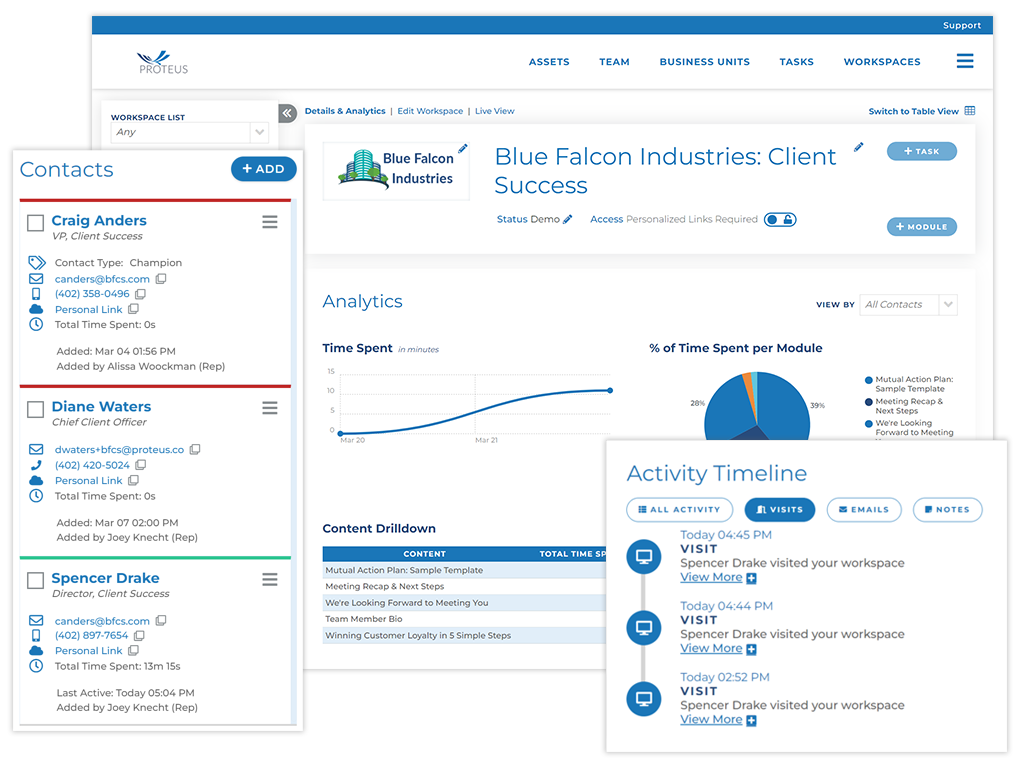Image resolution: width=1024 pixels, height=768 pixels.
Task: Open the Team menu
Action: point(614,62)
